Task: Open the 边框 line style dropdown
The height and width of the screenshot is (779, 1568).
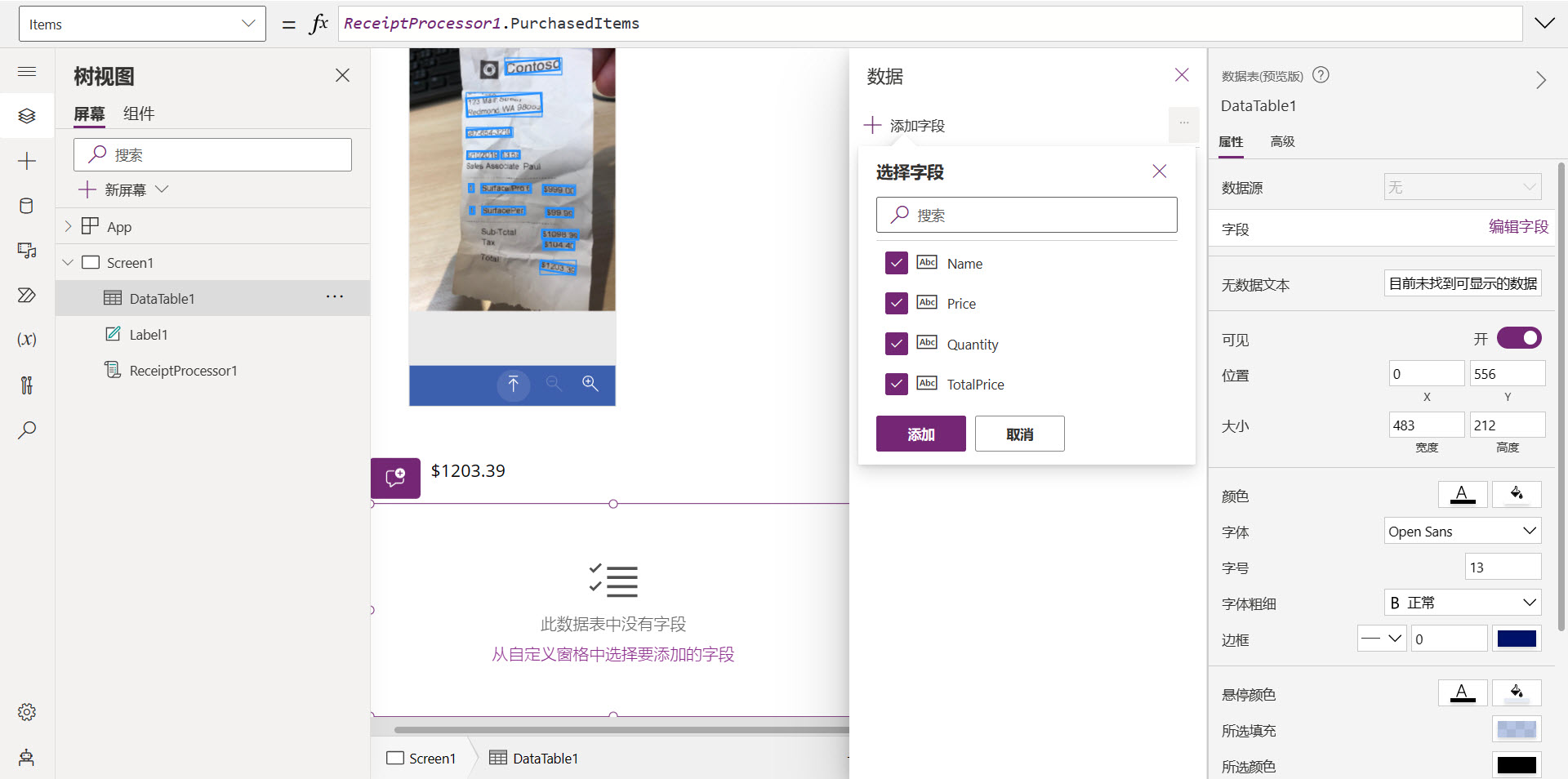Action: [x=1382, y=639]
